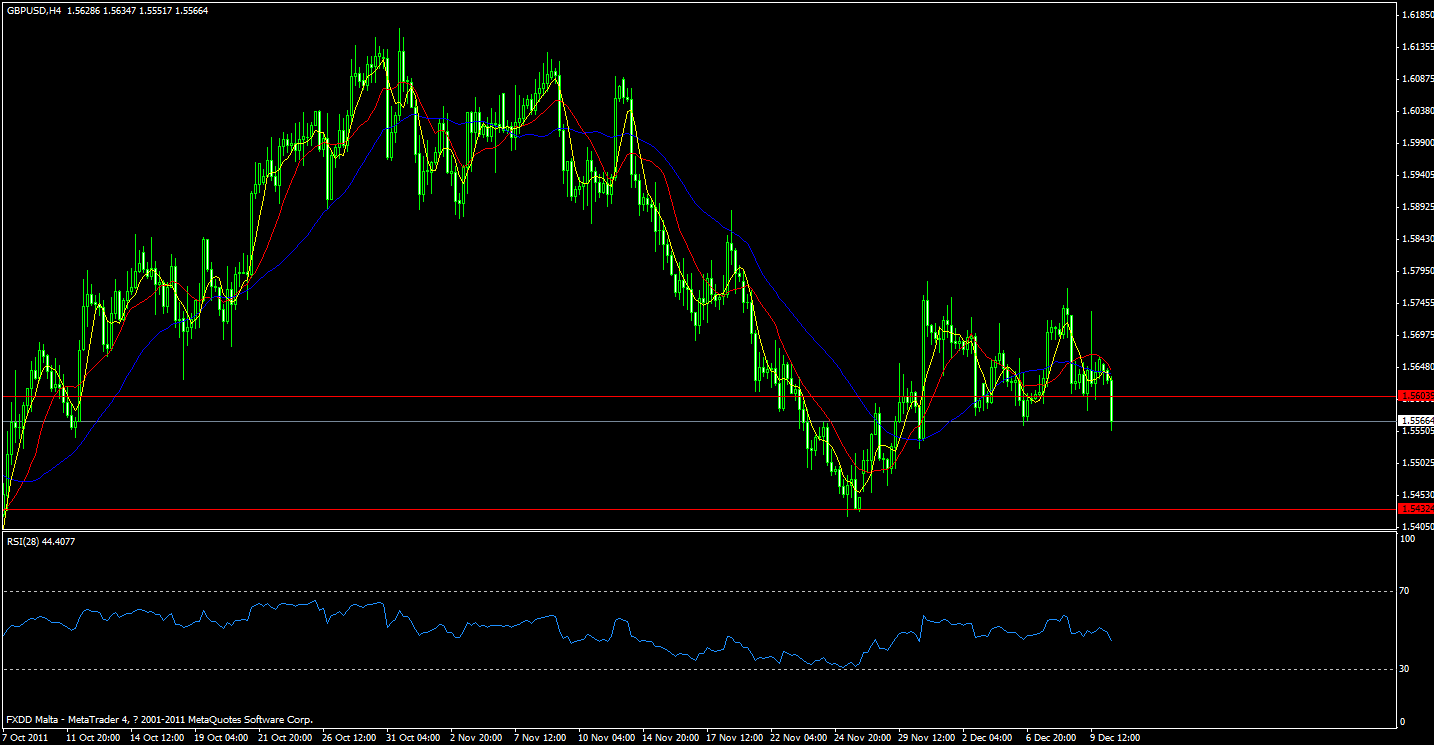Click the 1.55025 price scale value
This screenshot has width=1434, height=745.
tap(1417, 463)
